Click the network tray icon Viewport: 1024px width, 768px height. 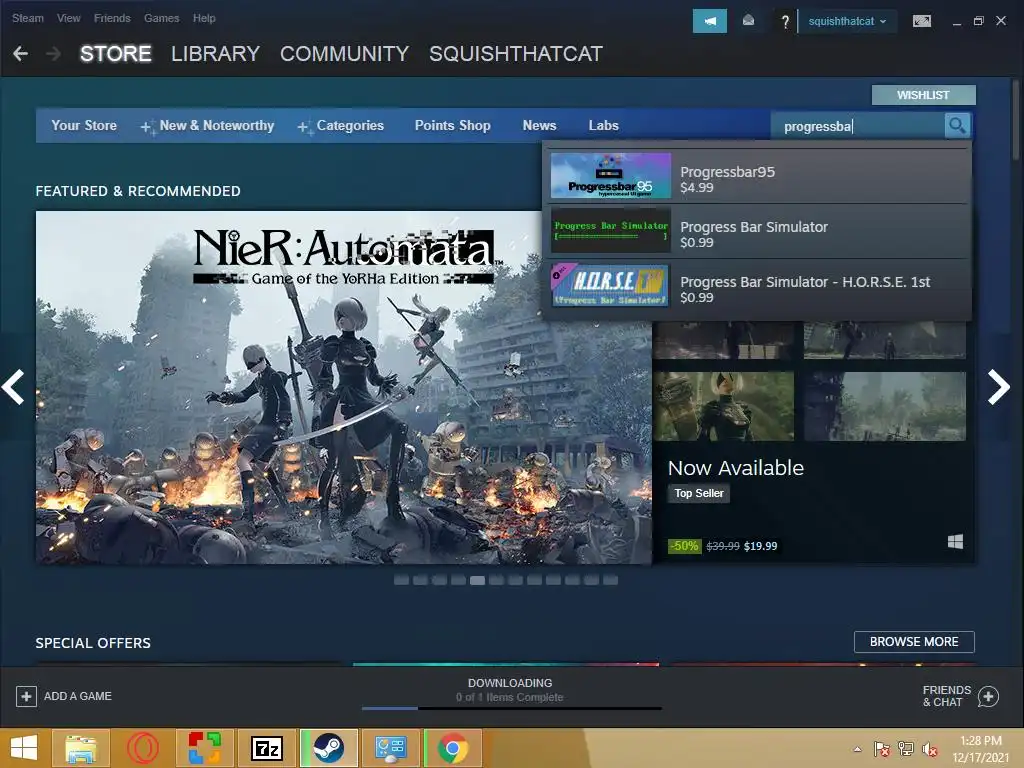tap(905, 749)
